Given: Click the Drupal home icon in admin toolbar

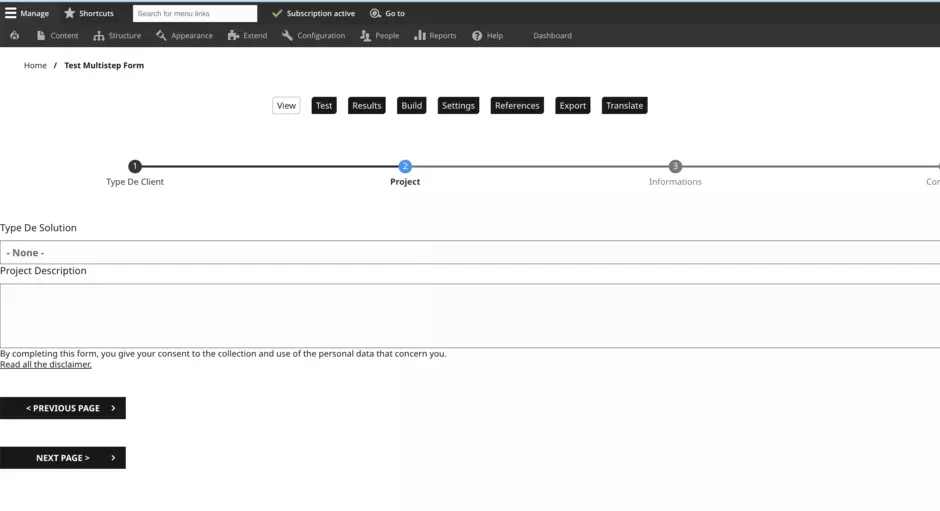Looking at the screenshot, I should [x=14, y=35].
